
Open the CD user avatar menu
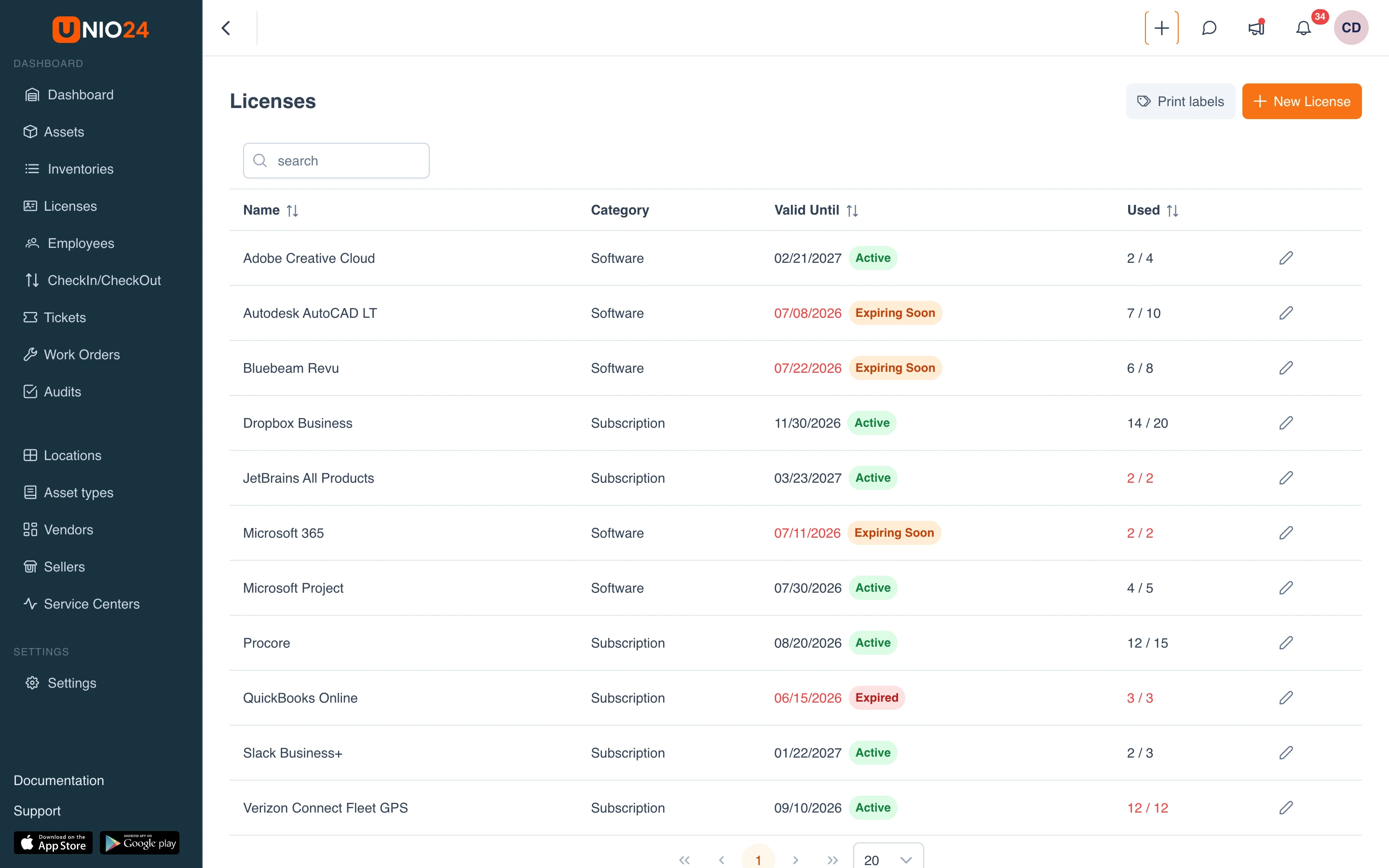[x=1350, y=27]
